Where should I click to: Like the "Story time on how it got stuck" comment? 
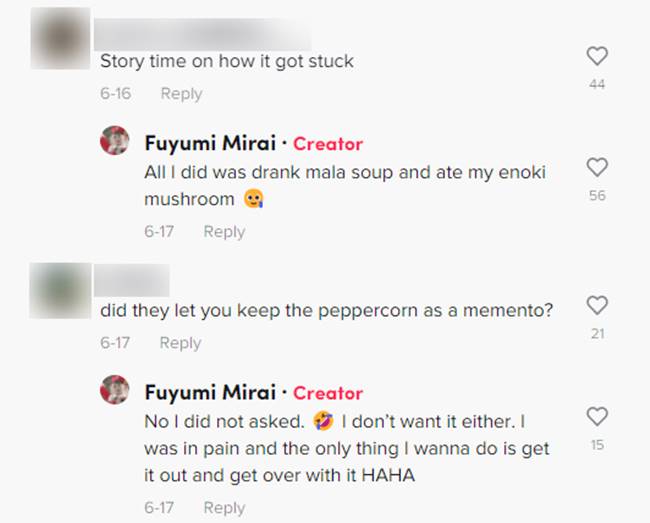(x=597, y=57)
